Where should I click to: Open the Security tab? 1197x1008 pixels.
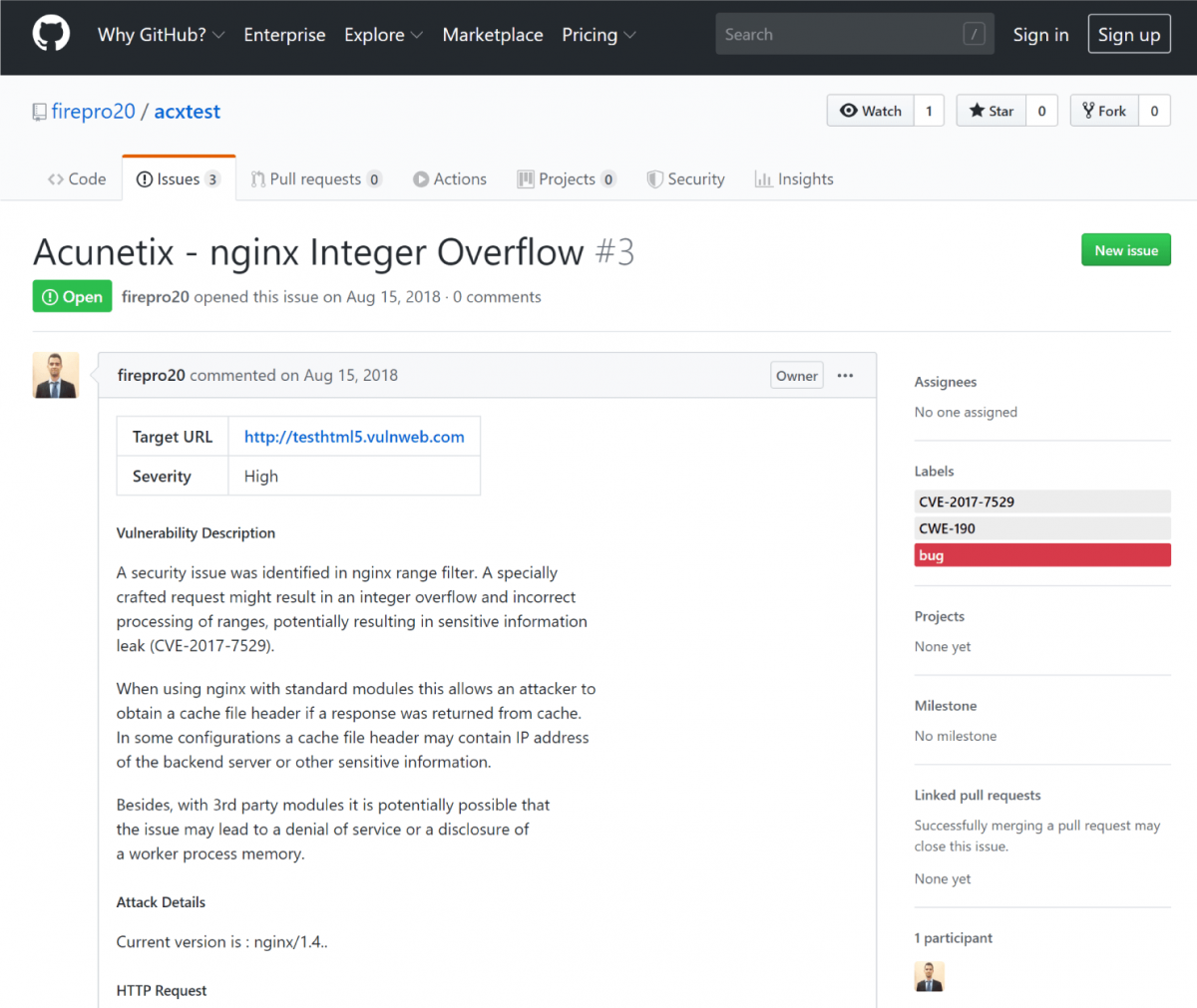click(x=685, y=179)
